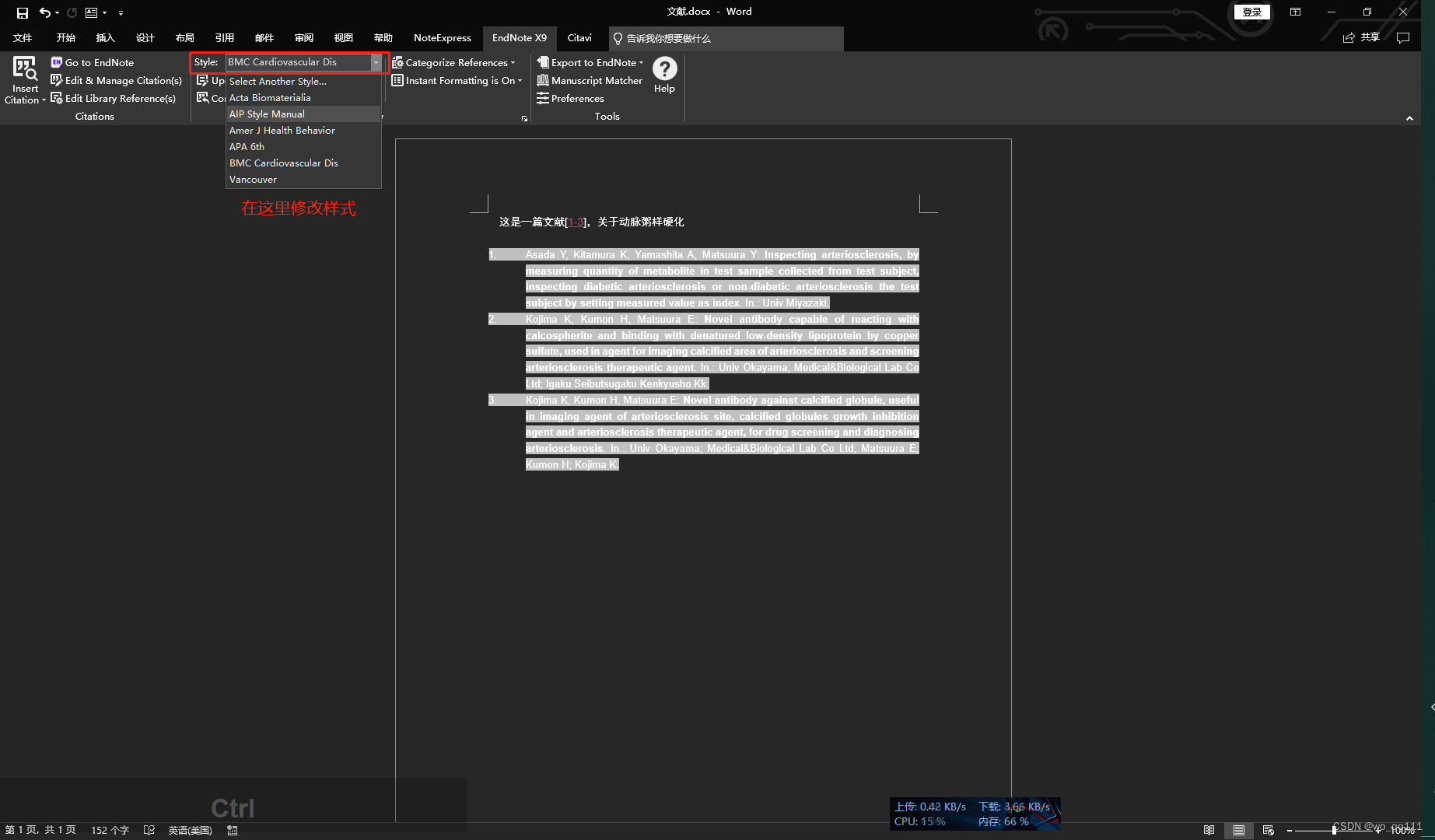Click the Style combo box field
Image resolution: width=1435 pixels, height=840 pixels.
pos(298,62)
